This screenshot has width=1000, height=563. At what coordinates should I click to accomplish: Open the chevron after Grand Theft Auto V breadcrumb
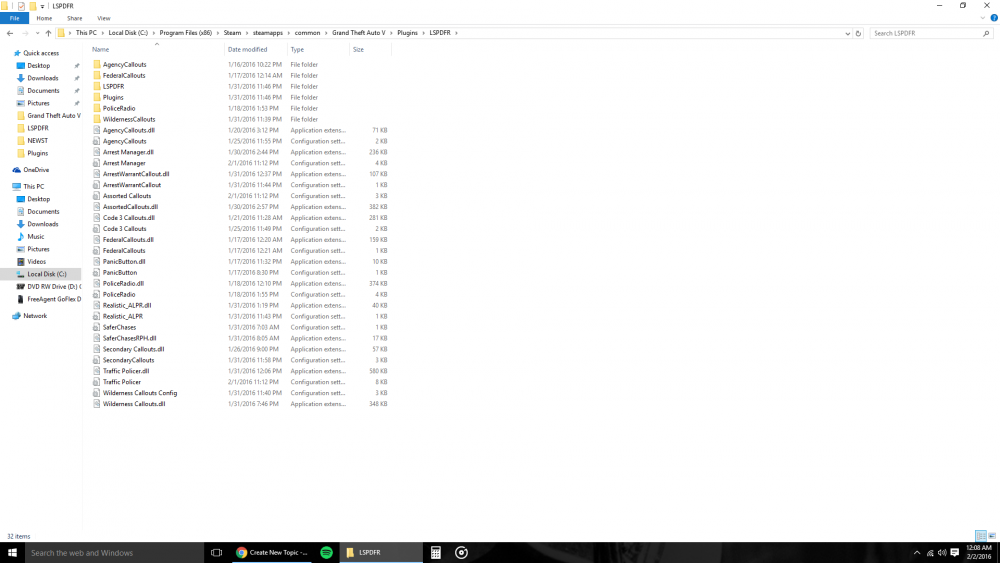392,33
